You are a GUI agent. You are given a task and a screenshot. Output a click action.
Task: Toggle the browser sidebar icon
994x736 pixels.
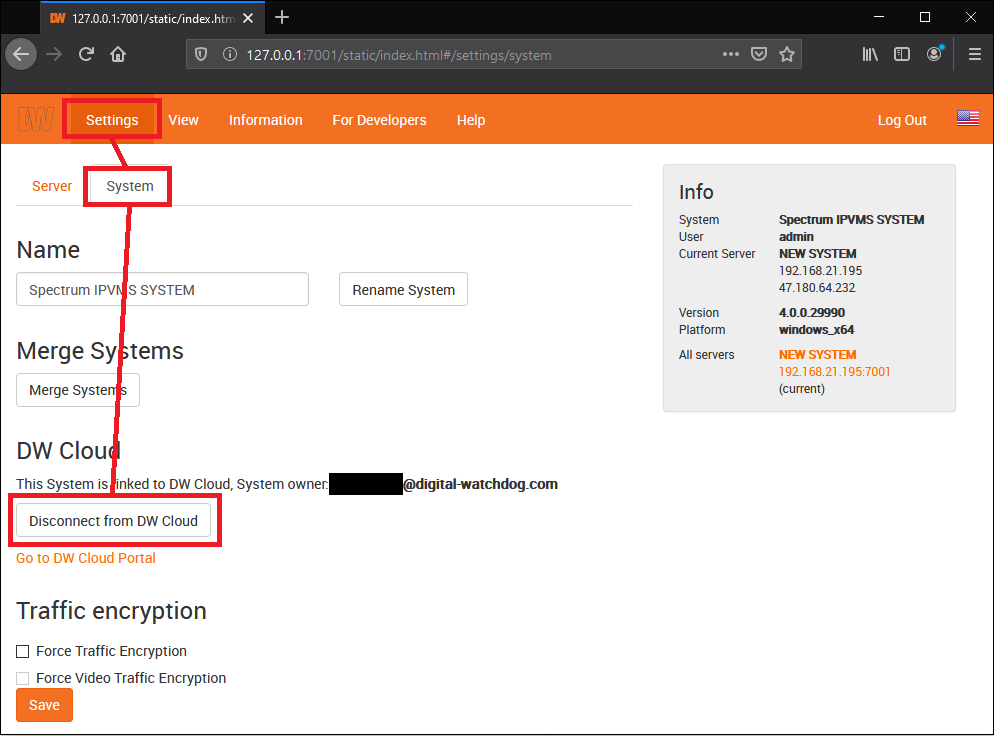point(901,55)
